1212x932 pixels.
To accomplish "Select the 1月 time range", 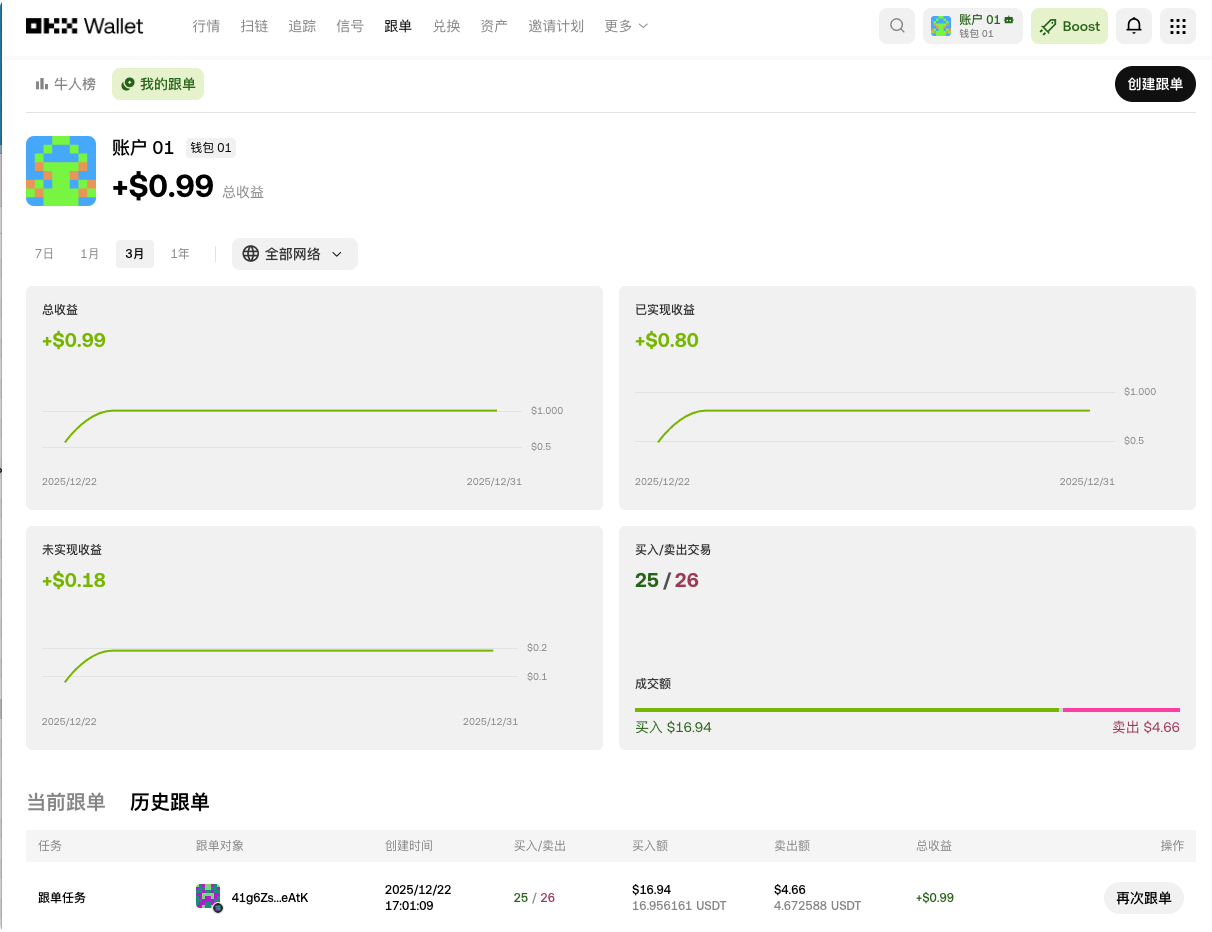I will [x=90, y=254].
